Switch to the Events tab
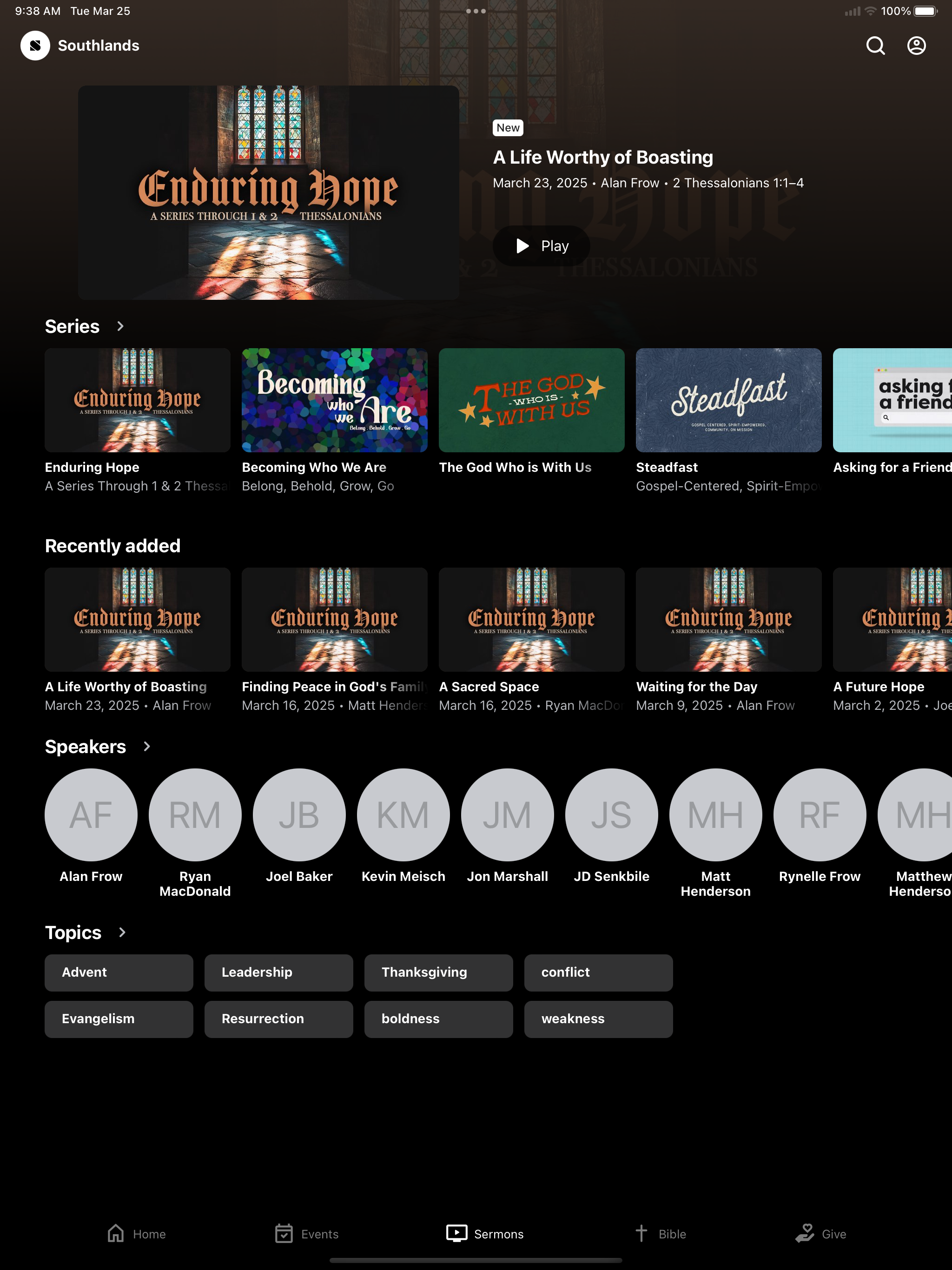 (x=307, y=1234)
